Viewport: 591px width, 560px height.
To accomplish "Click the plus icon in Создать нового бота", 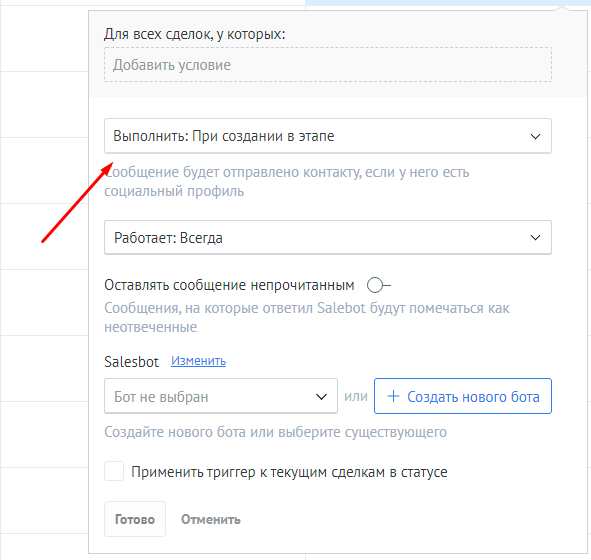I will pyautogui.click(x=393, y=396).
